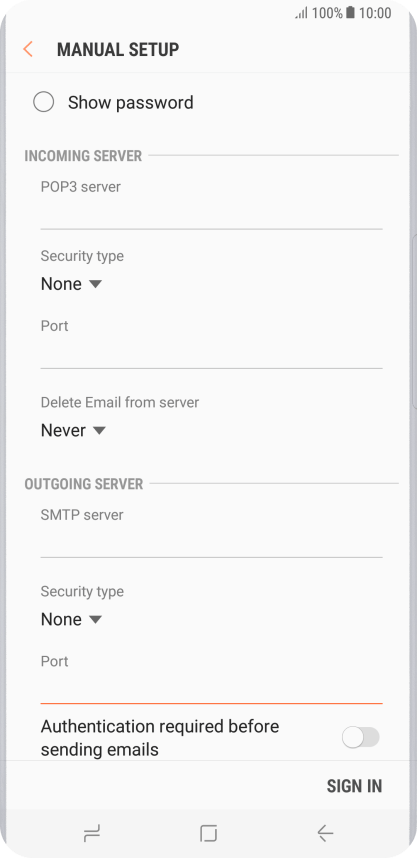Open Delete Email from server dropdown
417x858 pixels.
click(x=73, y=431)
